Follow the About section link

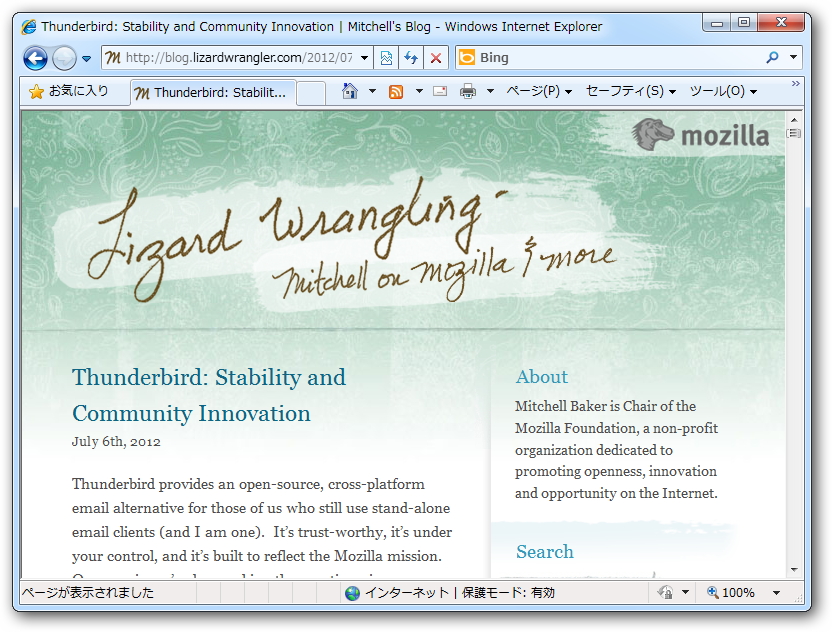(x=541, y=377)
